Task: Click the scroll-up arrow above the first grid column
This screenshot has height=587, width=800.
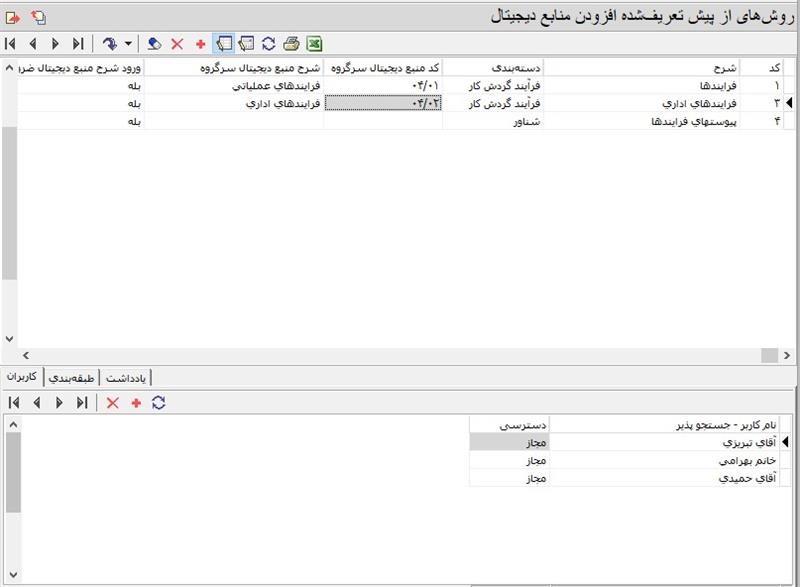Action: (10, 67)
